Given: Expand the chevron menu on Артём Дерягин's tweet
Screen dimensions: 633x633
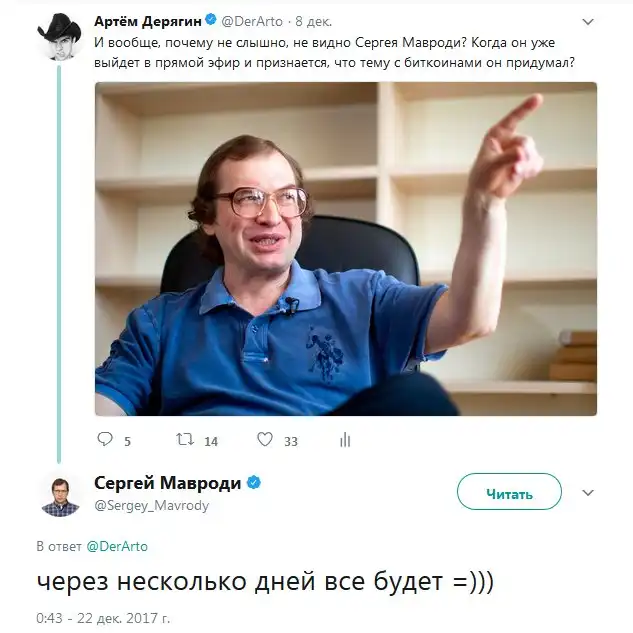Looking at the screenshot, I should pos(588,22).
